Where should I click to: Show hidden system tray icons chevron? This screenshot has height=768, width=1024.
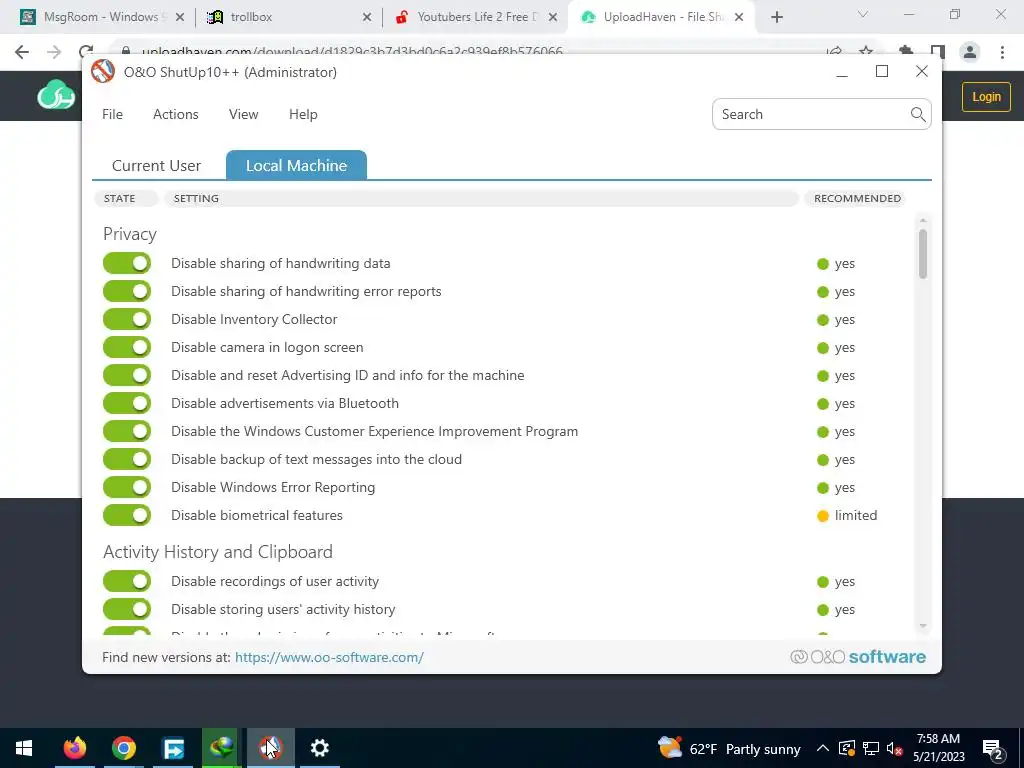coord(823,748)
